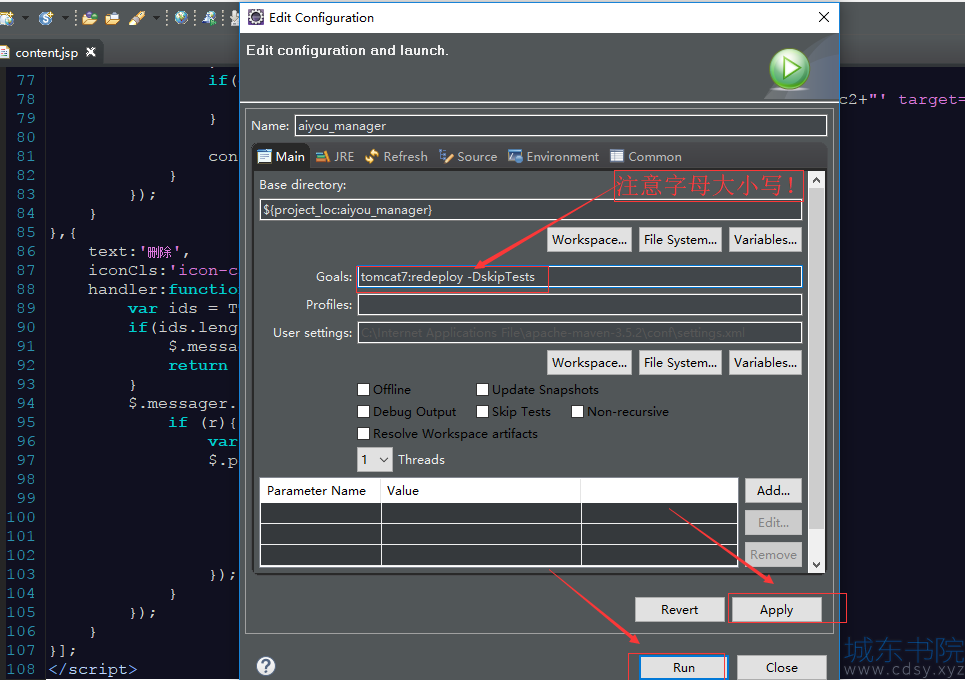Screen dimensions: 965x680
Task: Click the content.jsp file icon in editor tab
Action: 4,53
